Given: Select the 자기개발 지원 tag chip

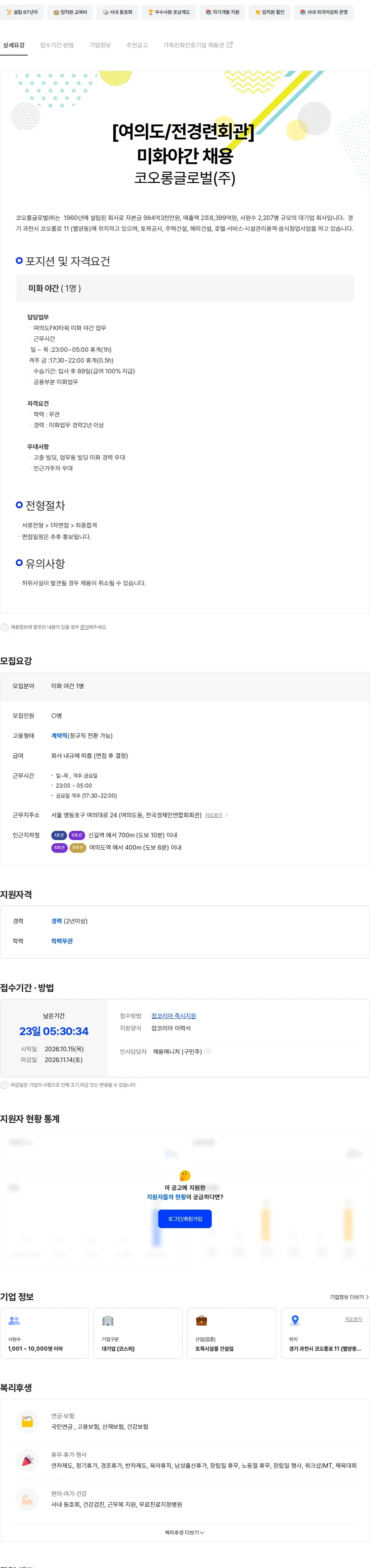Looking at the screenshot, I should click(222, 12).
